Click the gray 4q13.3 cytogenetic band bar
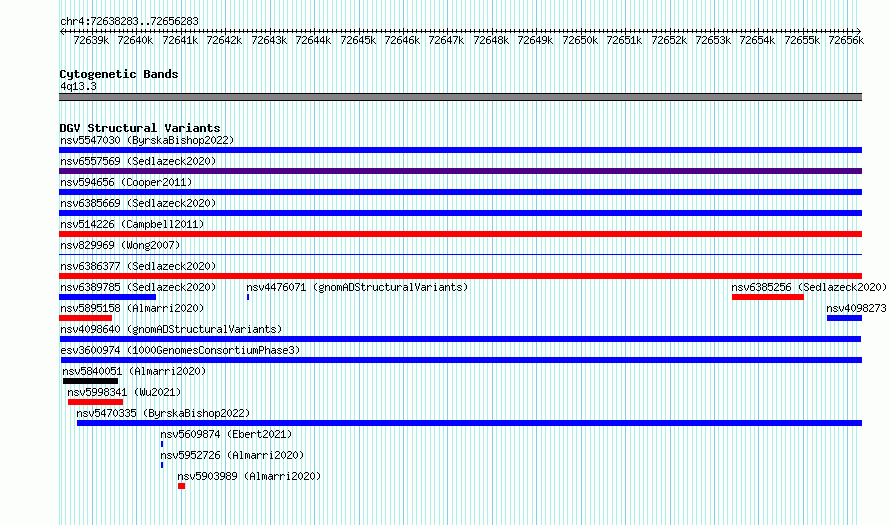Viewport: 890px width, 525px height. 460,97
